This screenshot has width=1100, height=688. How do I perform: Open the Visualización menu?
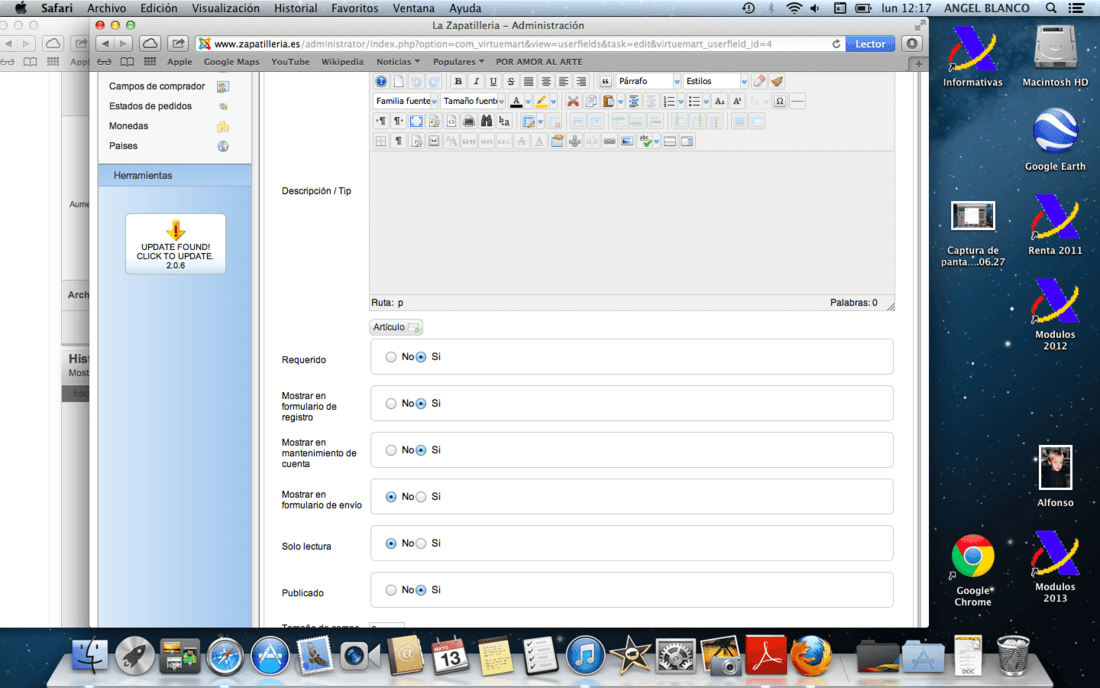pyautogui.click(x=225, y=8)
